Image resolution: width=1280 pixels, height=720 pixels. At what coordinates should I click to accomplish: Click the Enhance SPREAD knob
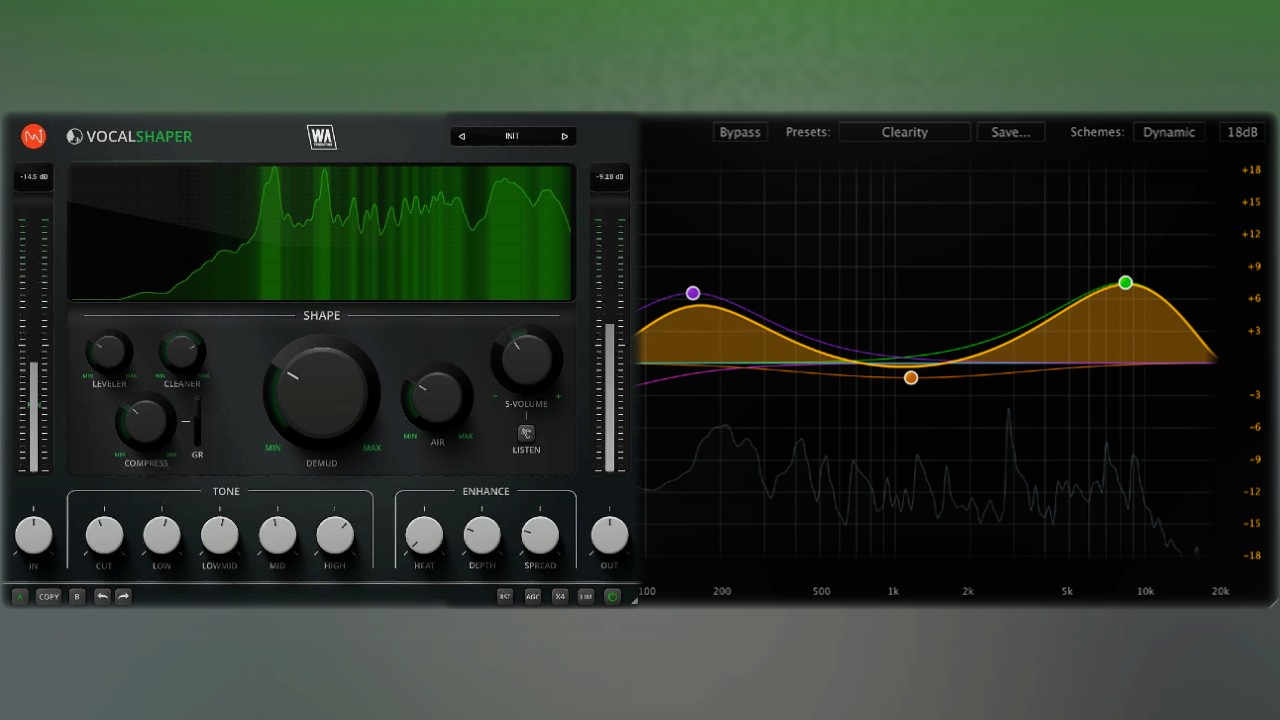pyautogui.click(x=540, y=536)
